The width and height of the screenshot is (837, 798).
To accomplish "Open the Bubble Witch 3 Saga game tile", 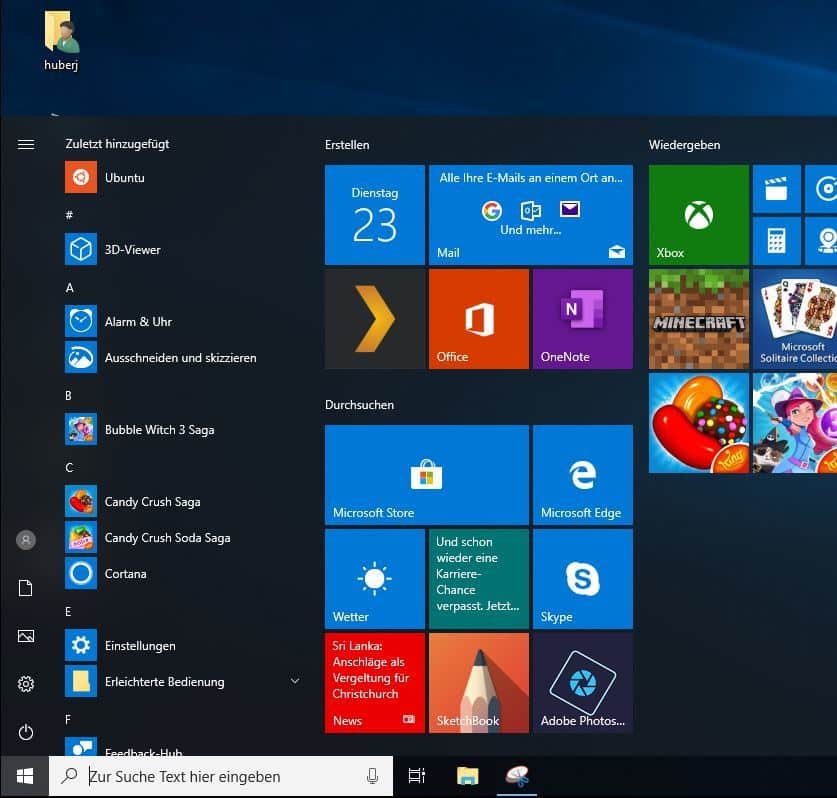I will (x=795, y=423).
